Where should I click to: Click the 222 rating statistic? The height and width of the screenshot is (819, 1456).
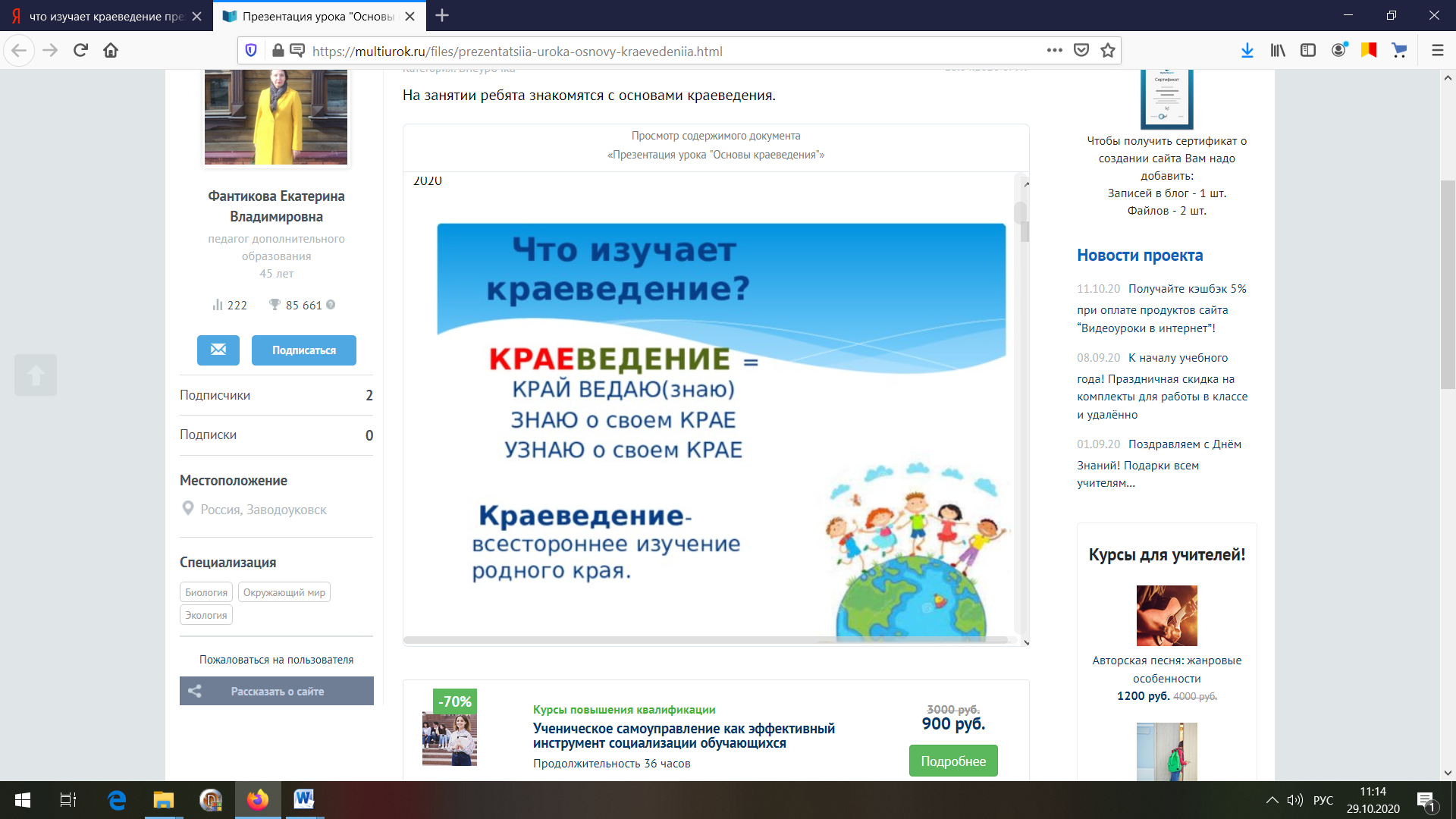click(x=230, y=305)
